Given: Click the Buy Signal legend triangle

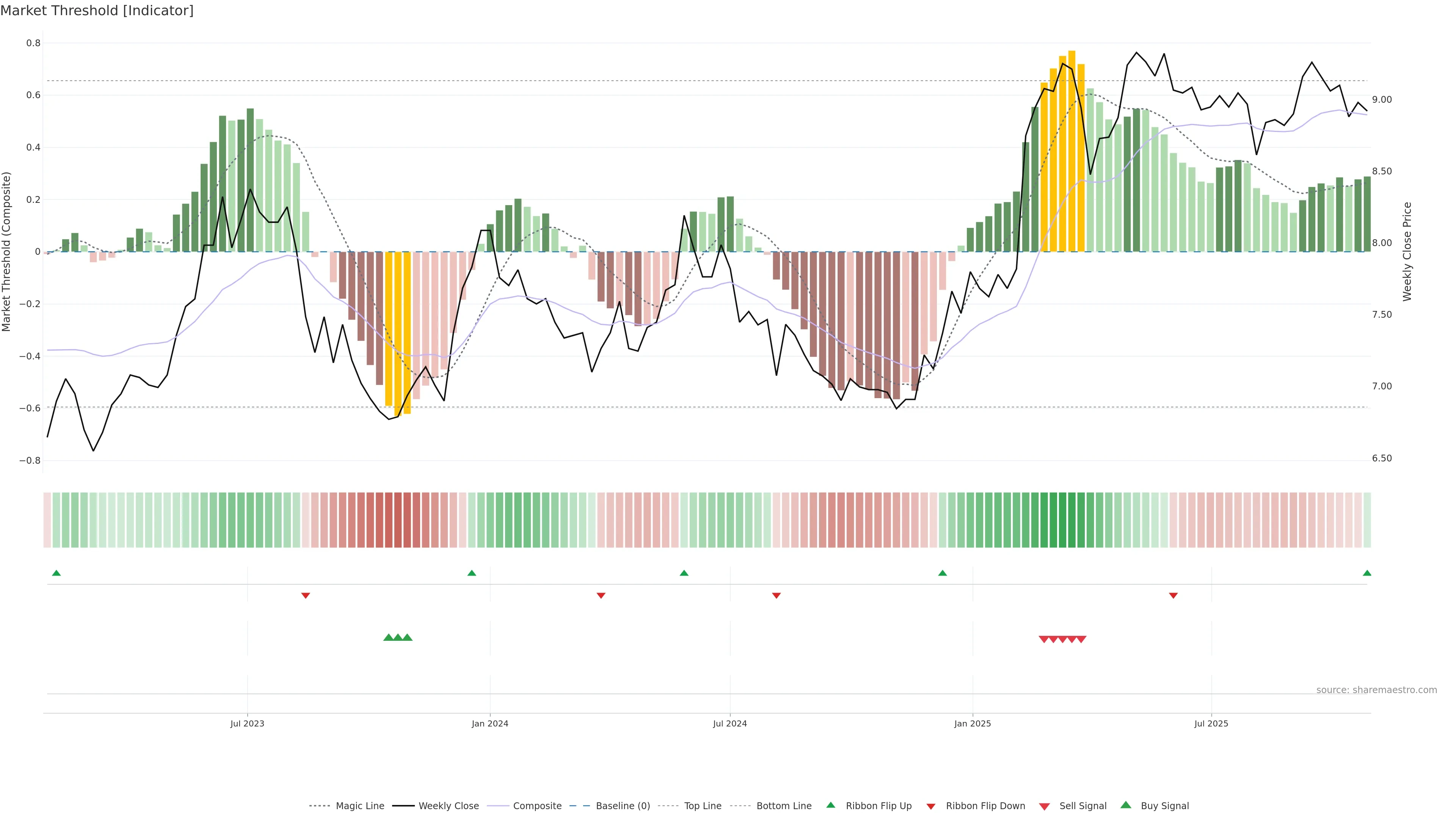Looking at the screenshot, I should click(x=1126, y=805).
